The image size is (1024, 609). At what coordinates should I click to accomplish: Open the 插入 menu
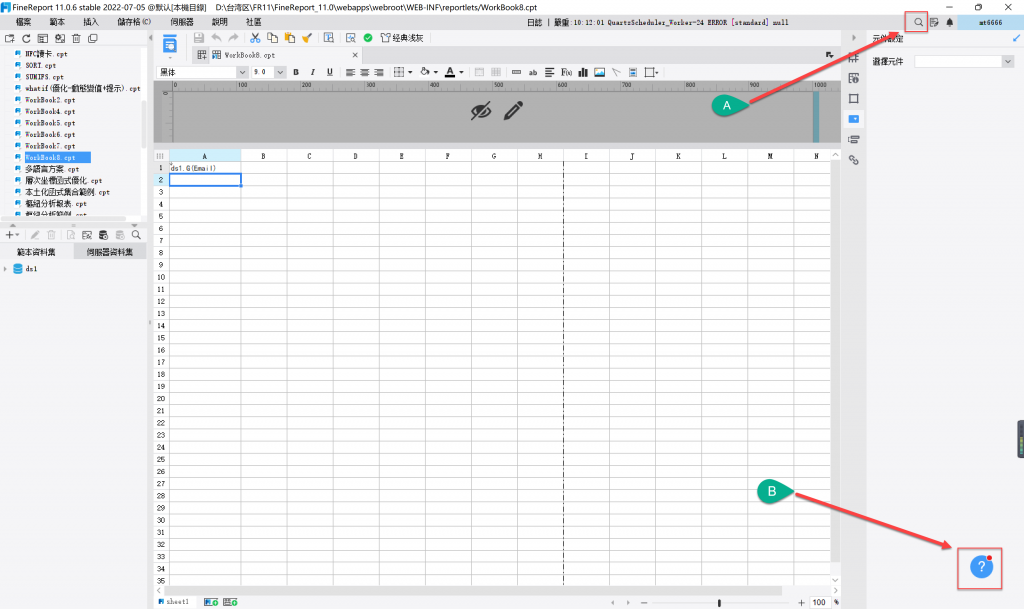coord(91,22)
